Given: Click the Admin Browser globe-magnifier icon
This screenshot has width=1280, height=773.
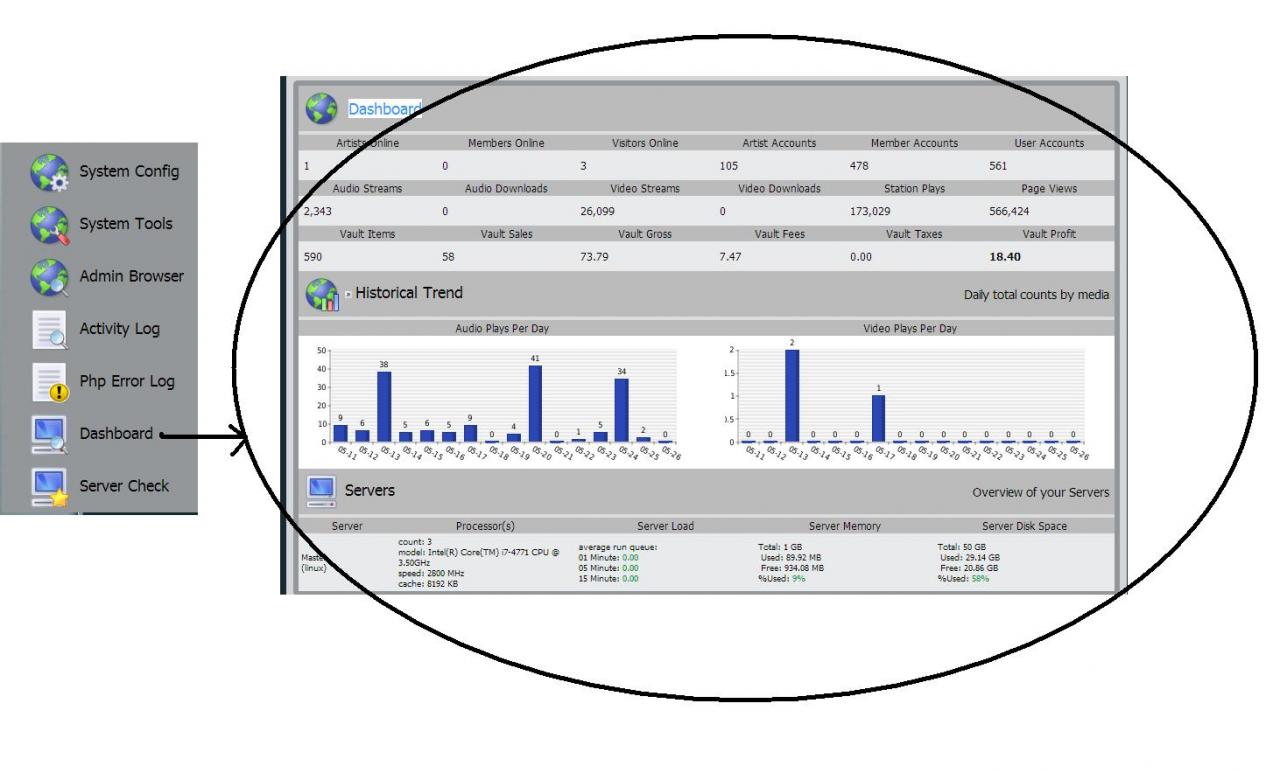Looking at the screenshot, I should (x=49, y=277).
